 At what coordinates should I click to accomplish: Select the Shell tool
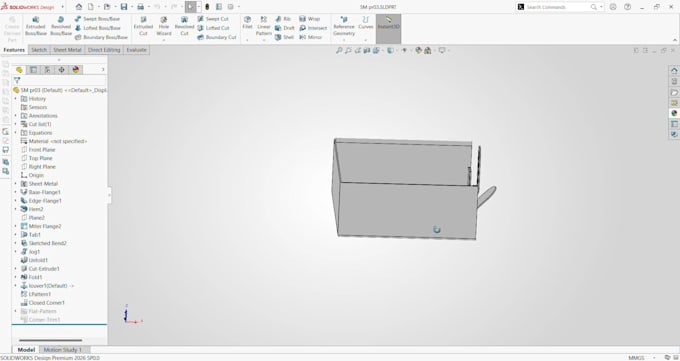tap(284, 37)
